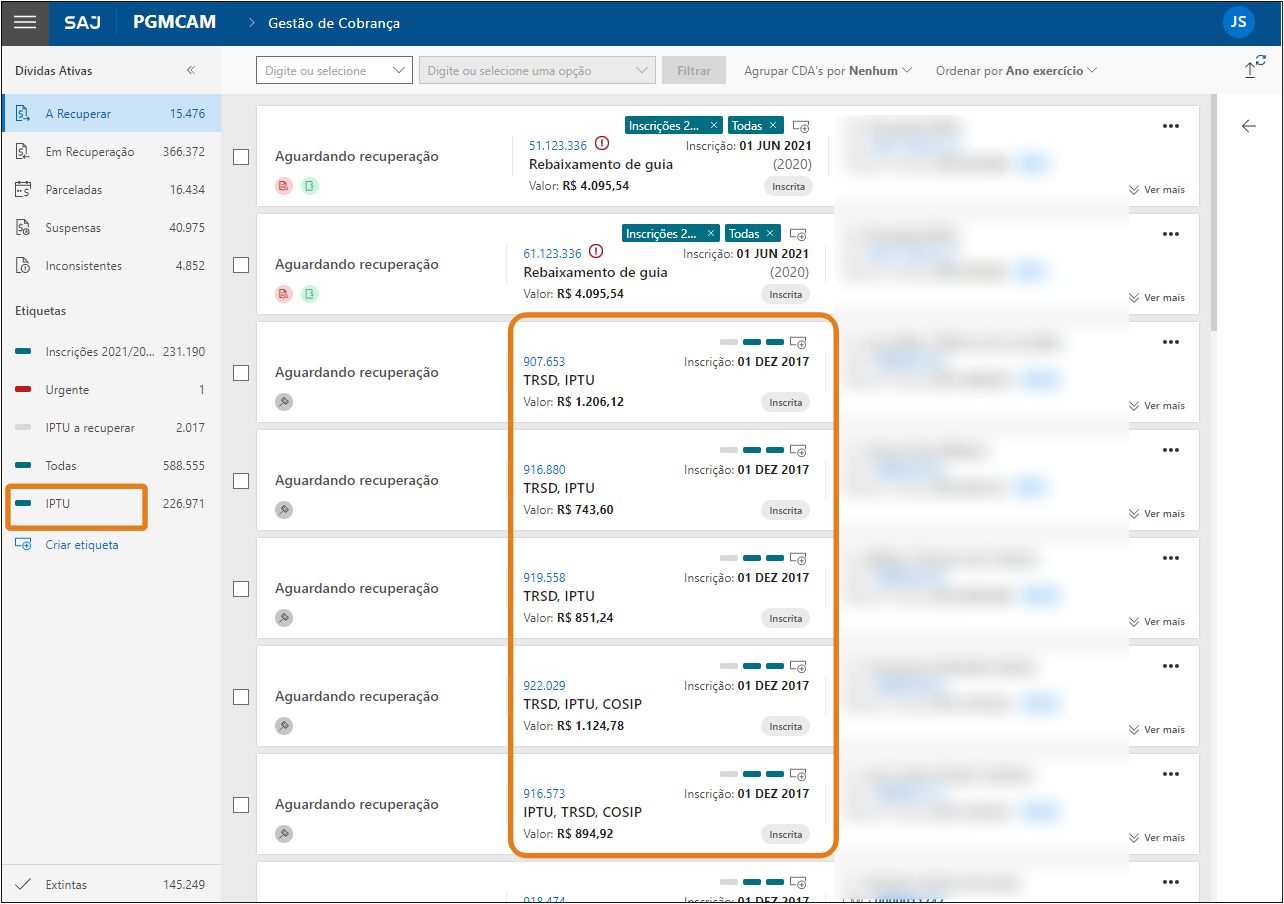Viewport: 1284px width, 904px height.
Task: Open the first 'Digite ou selecione' dropdown
Action: [334, 70]
